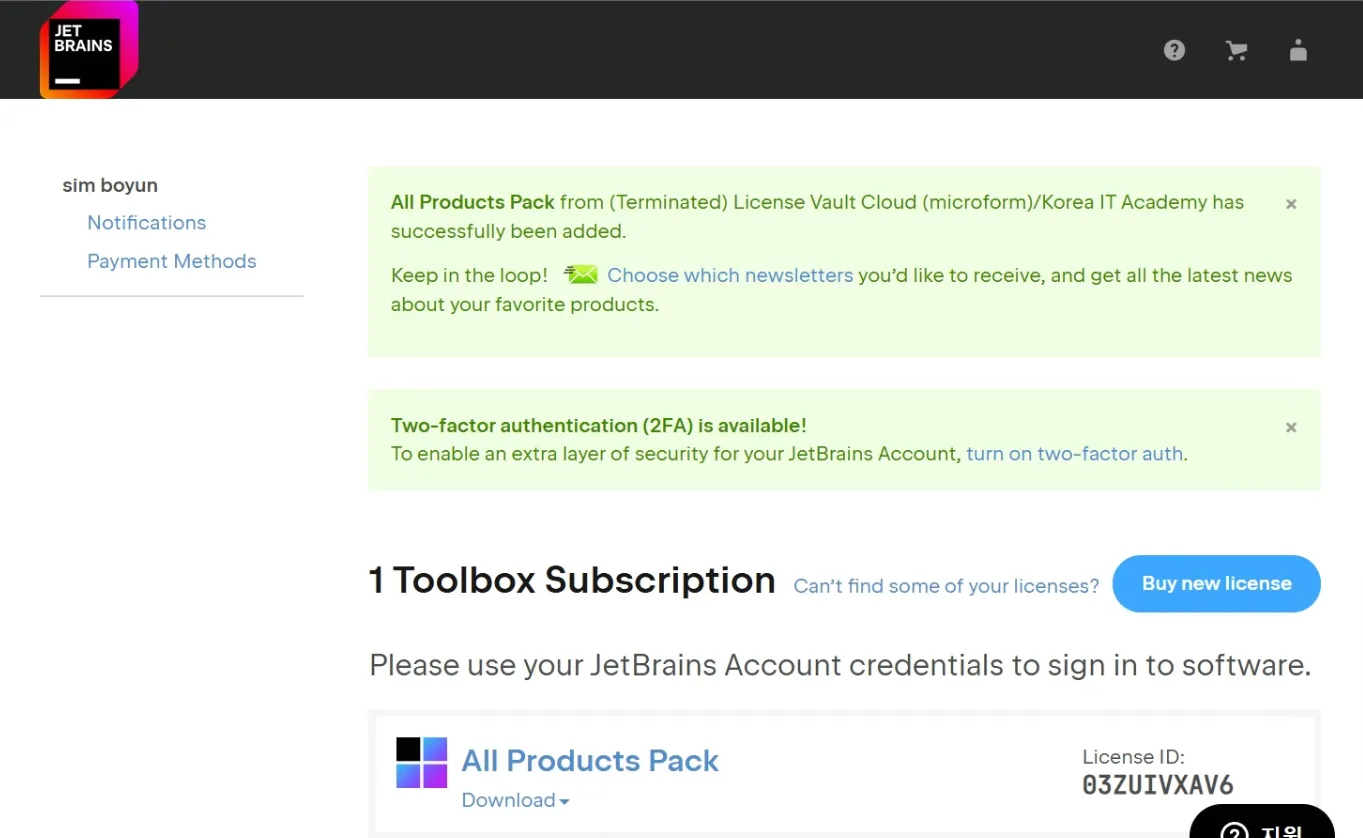Click the Buy new license button
Screen dimensions: 1363x838
pyautogui.click(x=1216, y=583)
